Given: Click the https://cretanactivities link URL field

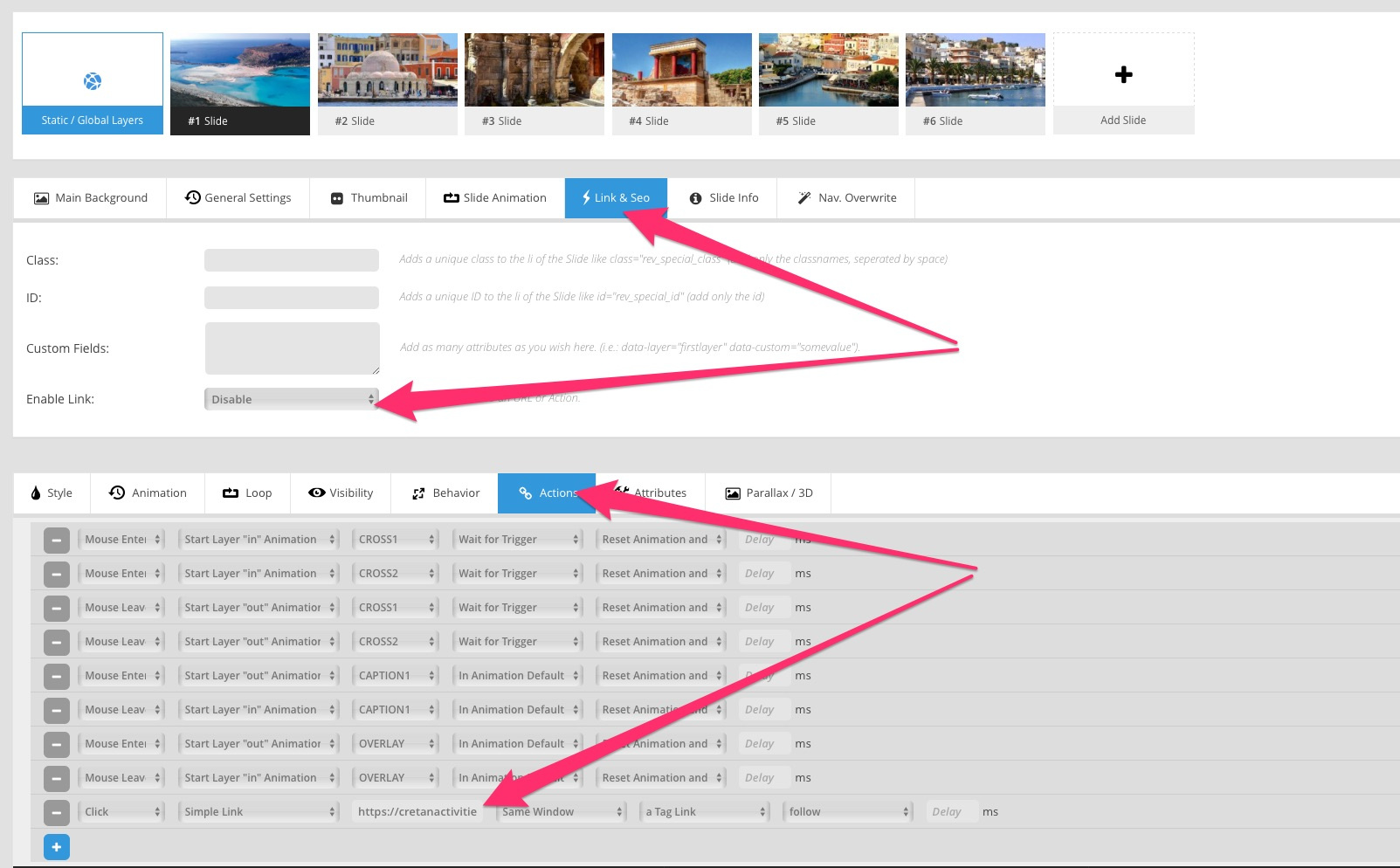Looking at the screenshot, I should tap(417, 812).
